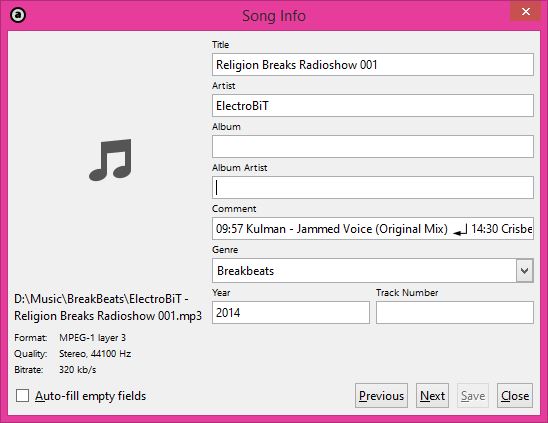Click the Year field showing 2014
548x423 pixels.
(291, 313)
